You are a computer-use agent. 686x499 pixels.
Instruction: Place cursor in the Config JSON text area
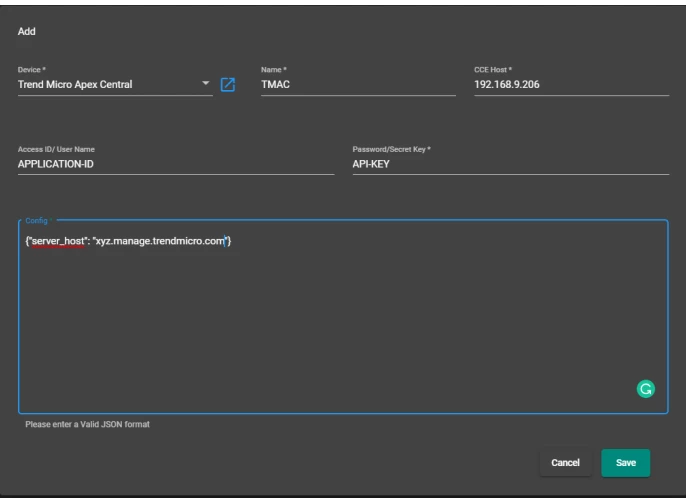tap(343, 317)
